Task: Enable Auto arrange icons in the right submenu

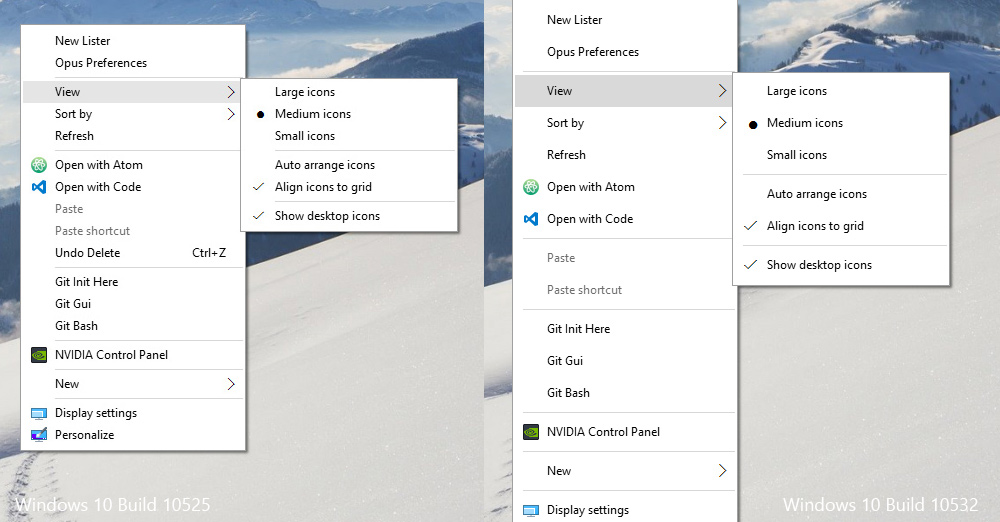Action: point(816,194)
